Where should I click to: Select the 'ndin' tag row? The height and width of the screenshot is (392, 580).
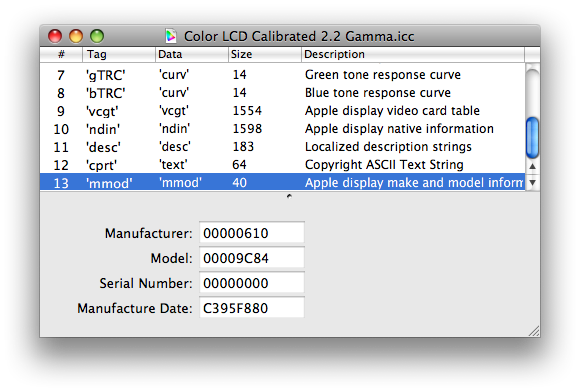(x=283, y=129)
